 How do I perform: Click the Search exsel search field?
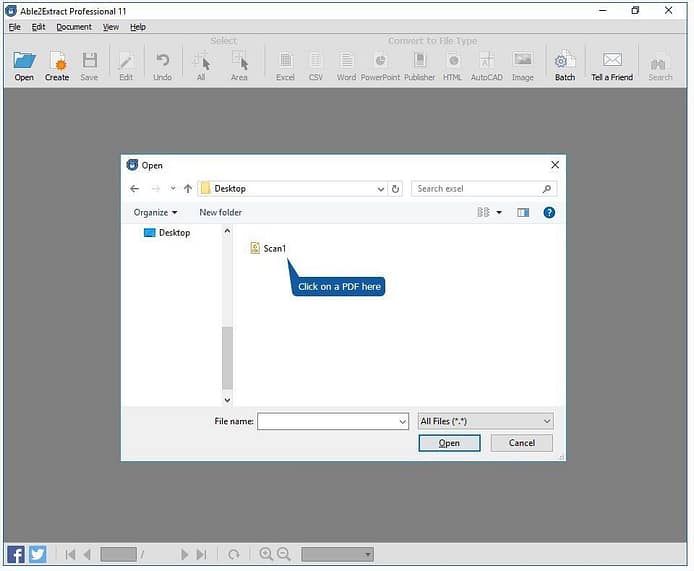[478, 189]
